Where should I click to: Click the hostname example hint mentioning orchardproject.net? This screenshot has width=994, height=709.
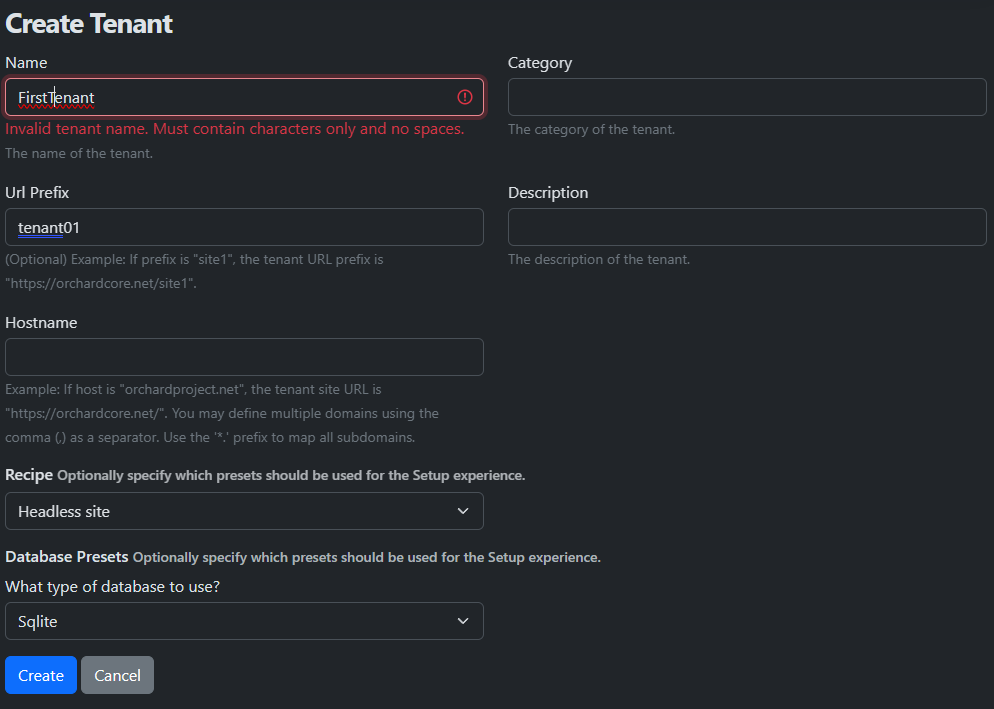point(222,413)
